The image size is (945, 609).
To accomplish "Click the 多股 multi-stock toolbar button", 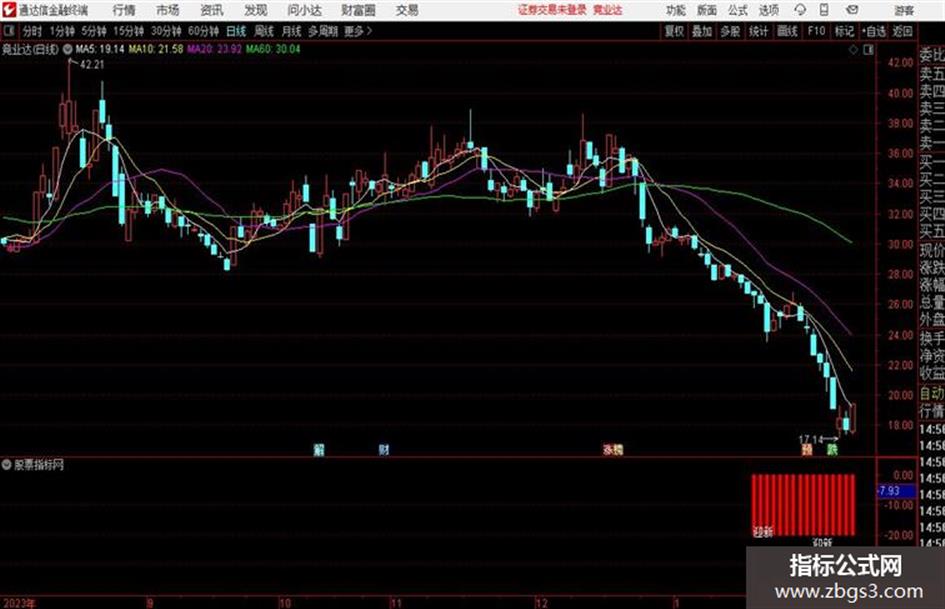I will (730, 31).
